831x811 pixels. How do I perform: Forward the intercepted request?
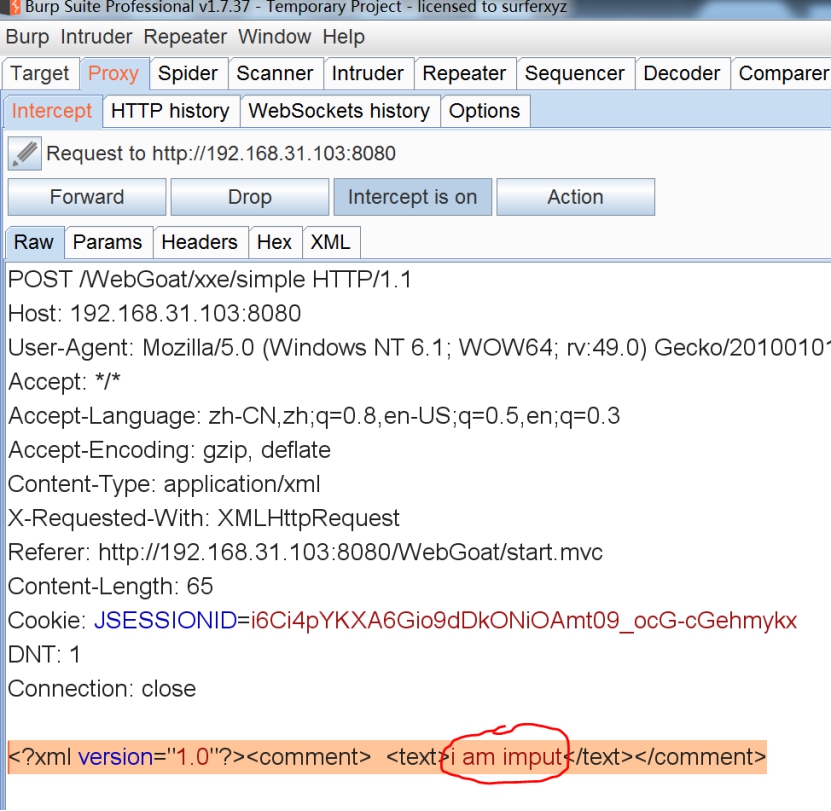click(87, 197)
